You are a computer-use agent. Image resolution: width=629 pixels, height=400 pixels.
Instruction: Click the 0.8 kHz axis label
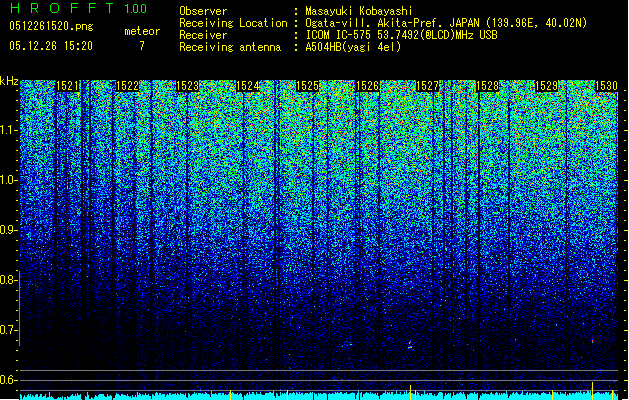(9, 280)
